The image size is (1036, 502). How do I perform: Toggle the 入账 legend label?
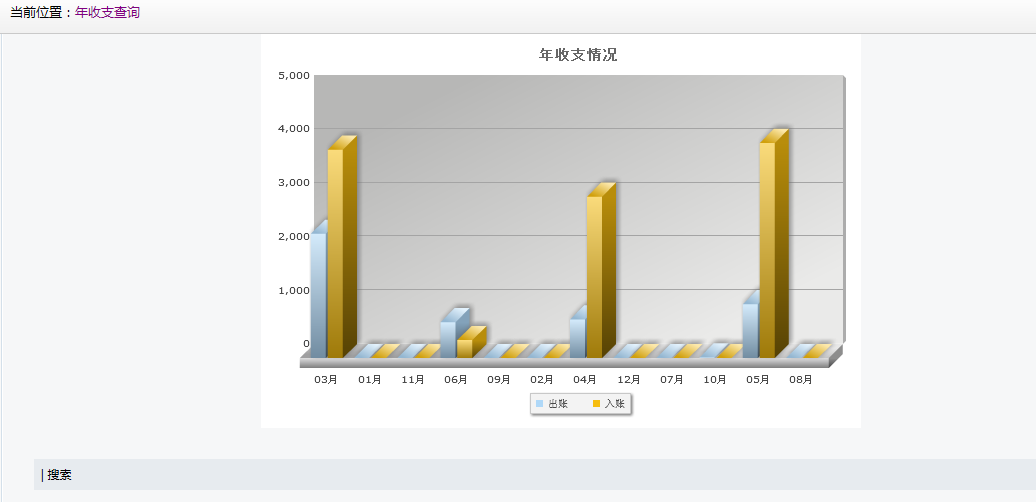click(614, 404)
